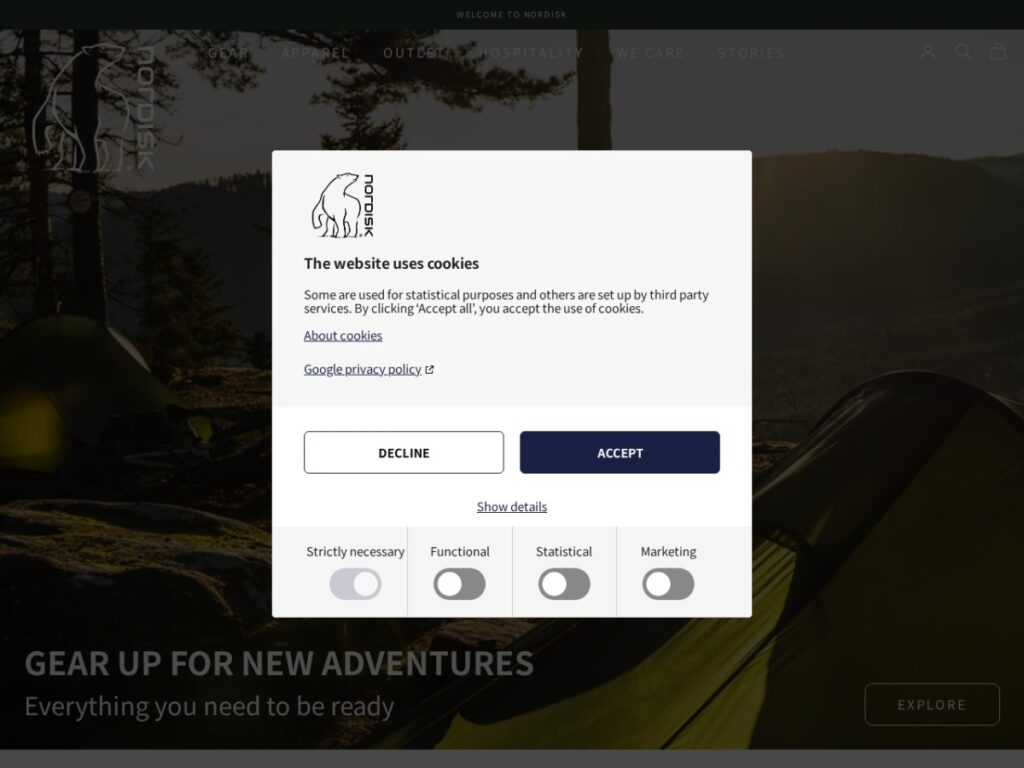1024x768 pixels.
Task: Open the GEAR menu
Action: click(229, 53)
